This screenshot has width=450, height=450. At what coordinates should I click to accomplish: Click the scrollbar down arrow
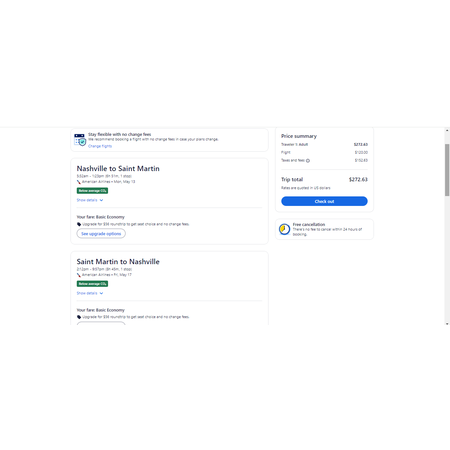(x=447, y=323)
